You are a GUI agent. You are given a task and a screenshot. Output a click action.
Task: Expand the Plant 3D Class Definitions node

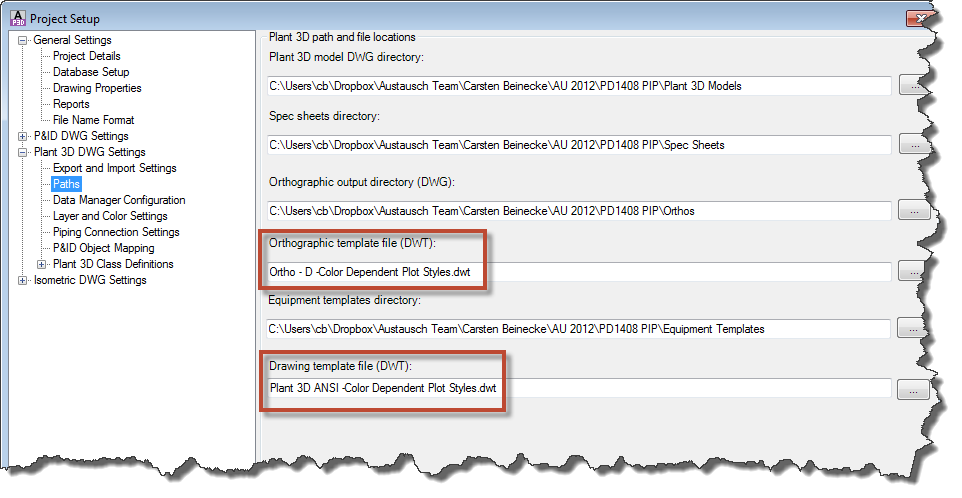42,264
